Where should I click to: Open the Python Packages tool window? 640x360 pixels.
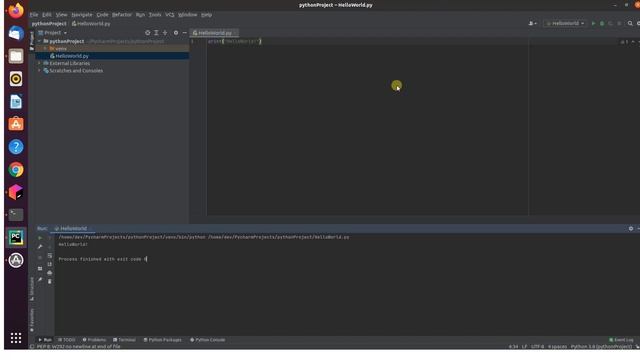162,340
